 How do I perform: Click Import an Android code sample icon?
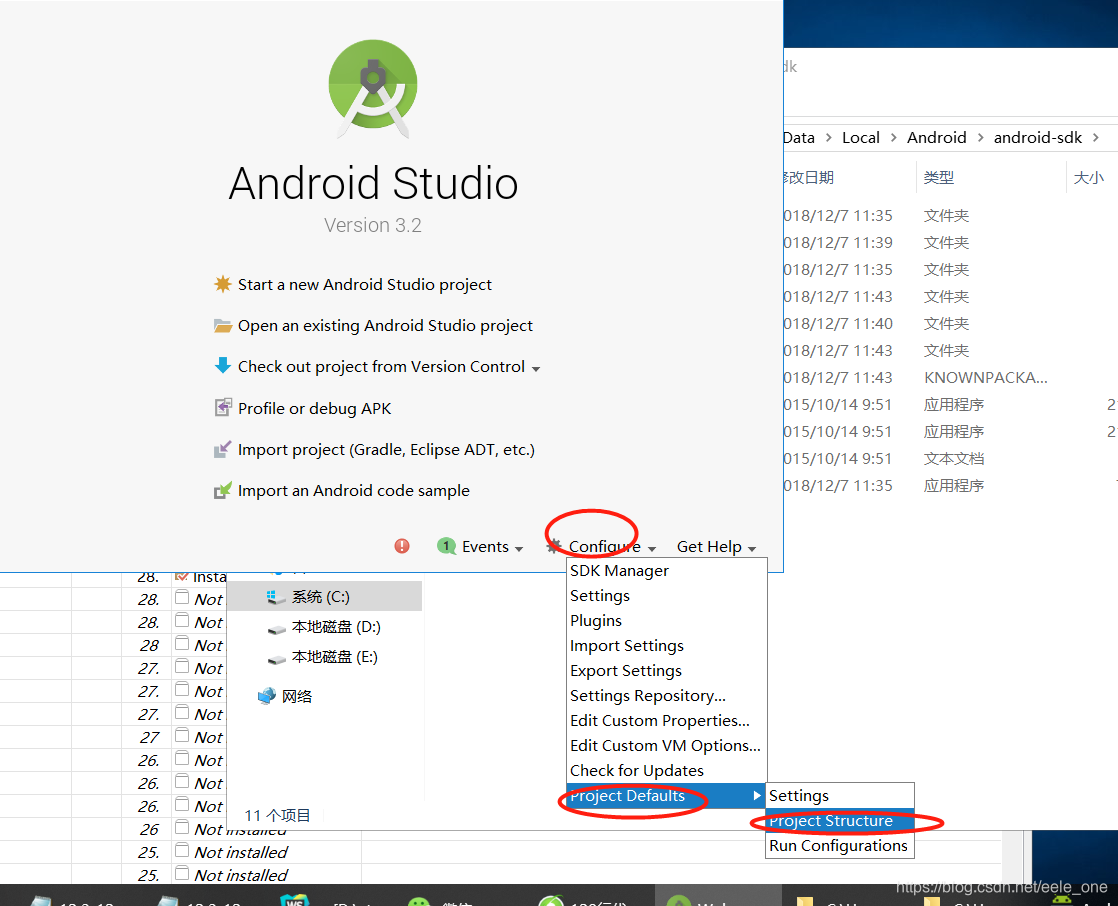(223, 490)
